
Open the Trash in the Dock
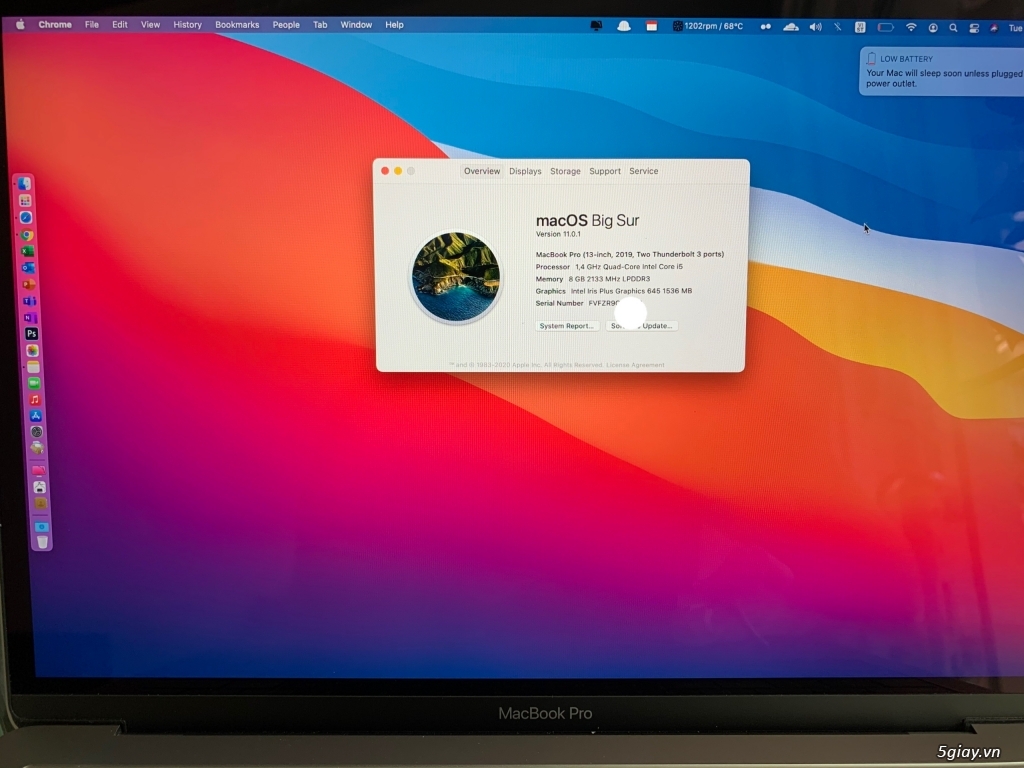42,542
